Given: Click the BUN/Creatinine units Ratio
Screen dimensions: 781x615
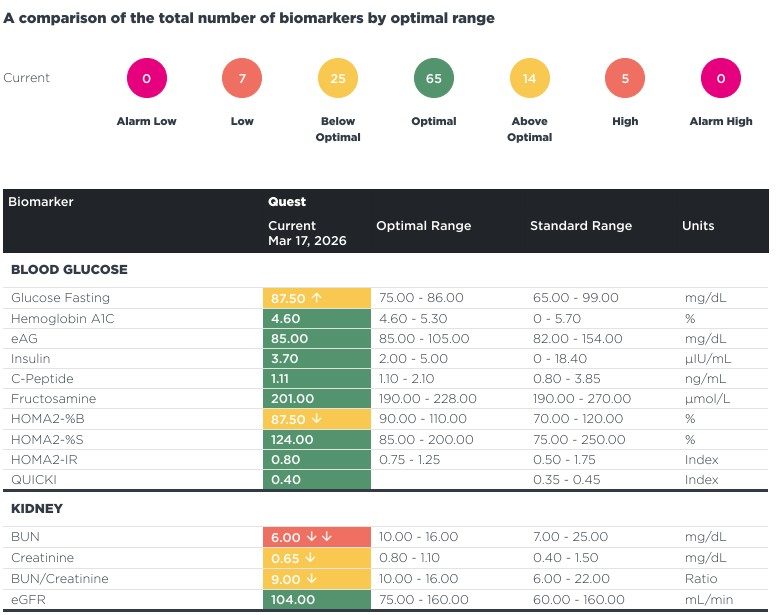Looking at the screenshot, I should 701,579.
